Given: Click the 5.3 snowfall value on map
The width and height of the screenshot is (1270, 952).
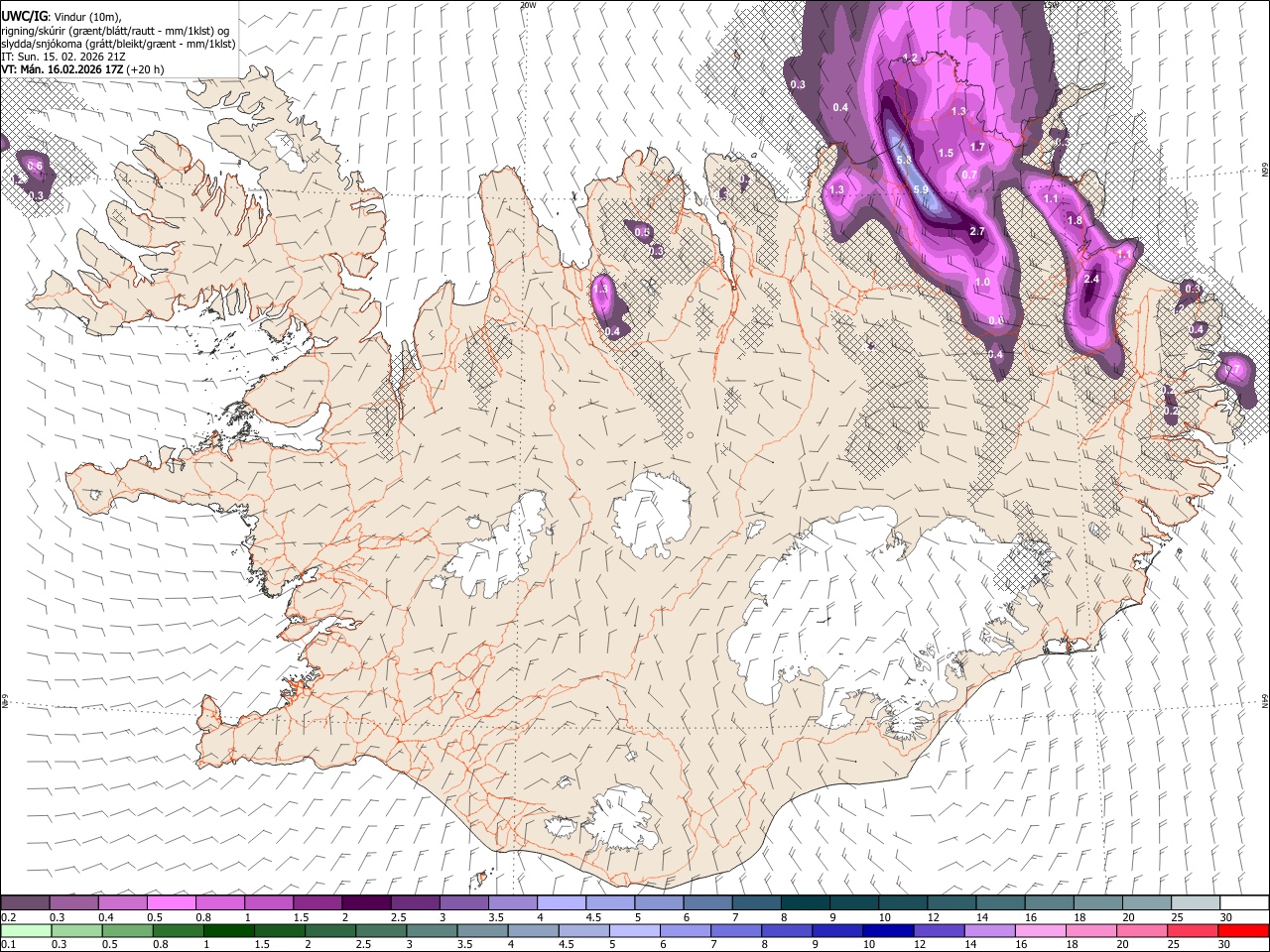Looking at the screenshot, I should [903, 160].
